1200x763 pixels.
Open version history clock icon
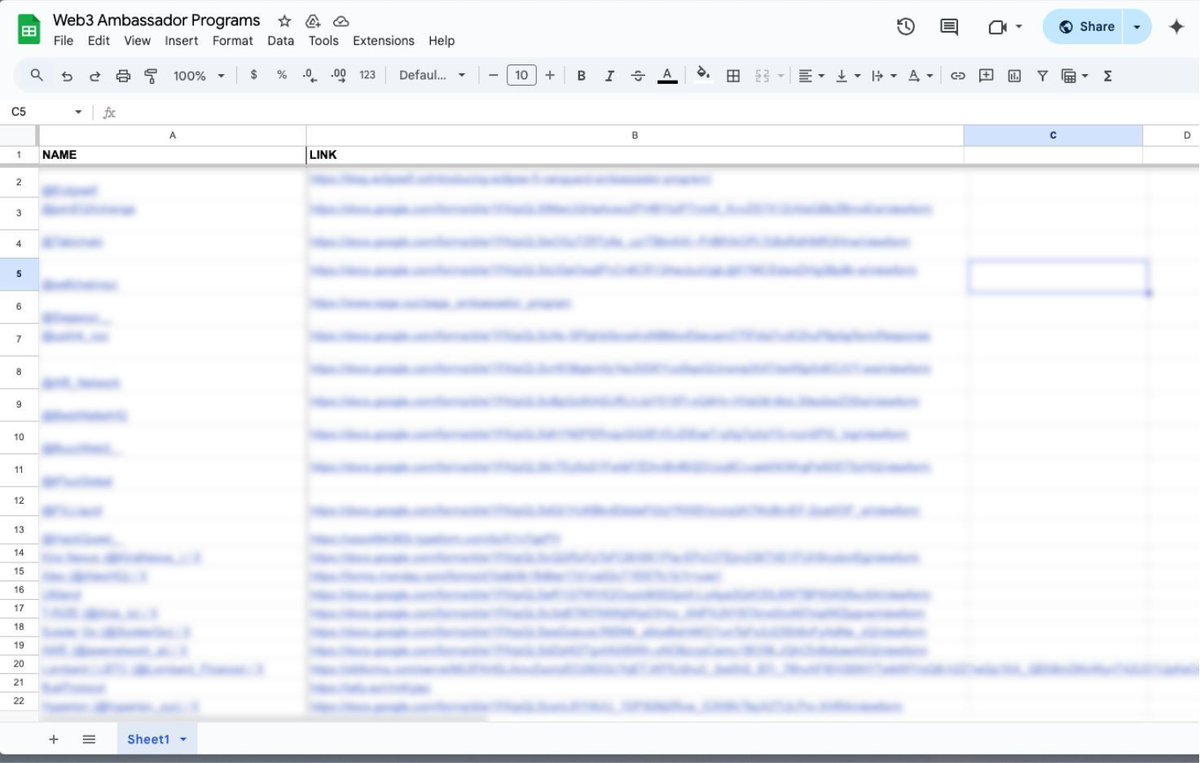click(x=906, y=27)
